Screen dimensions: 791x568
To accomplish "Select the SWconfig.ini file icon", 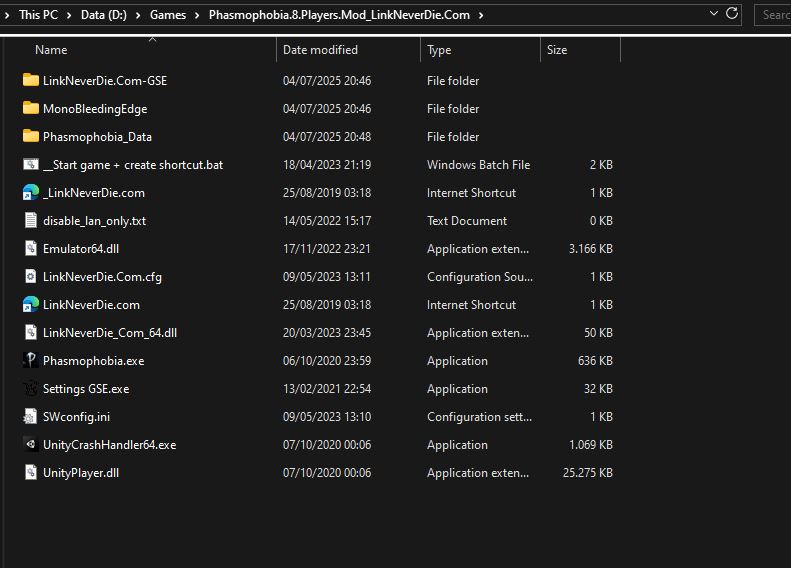I will 31,417.
